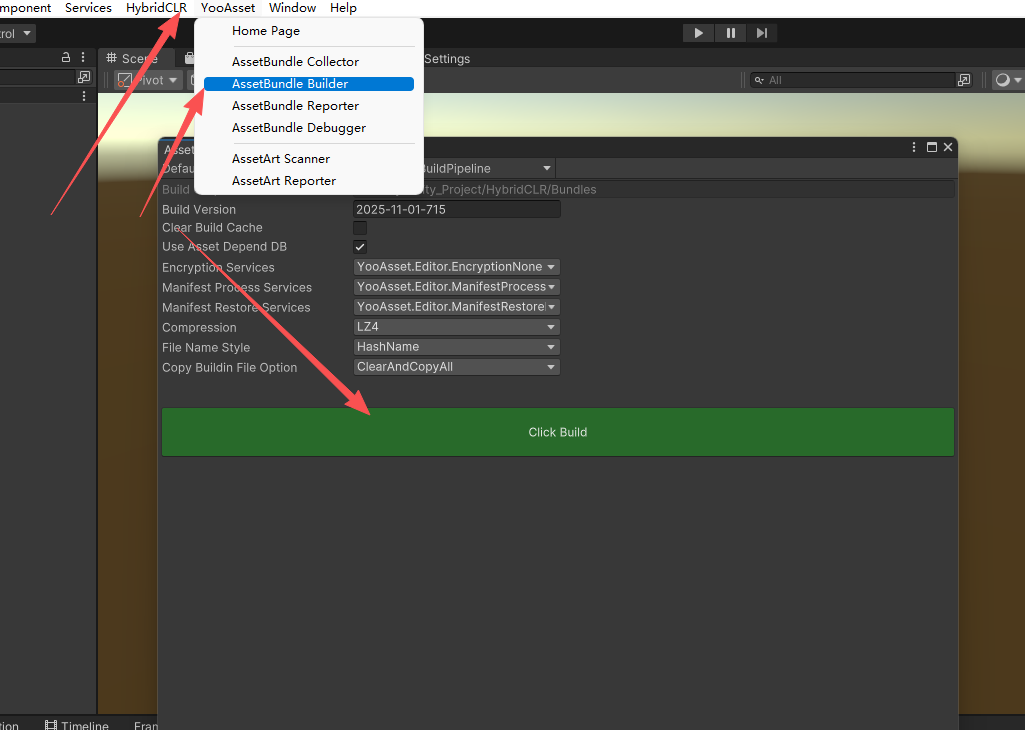Open the Encryption Services dropdown

(456, 267)
